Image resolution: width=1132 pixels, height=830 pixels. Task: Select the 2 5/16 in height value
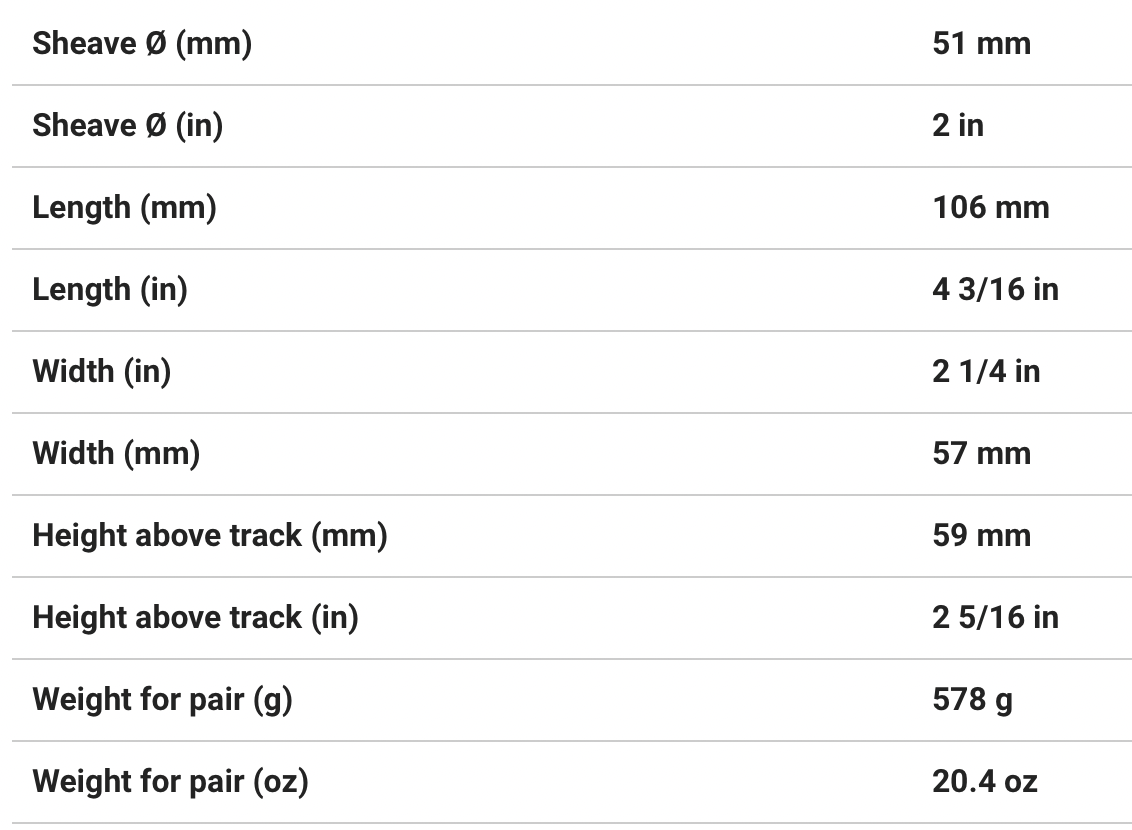[995, 618]
